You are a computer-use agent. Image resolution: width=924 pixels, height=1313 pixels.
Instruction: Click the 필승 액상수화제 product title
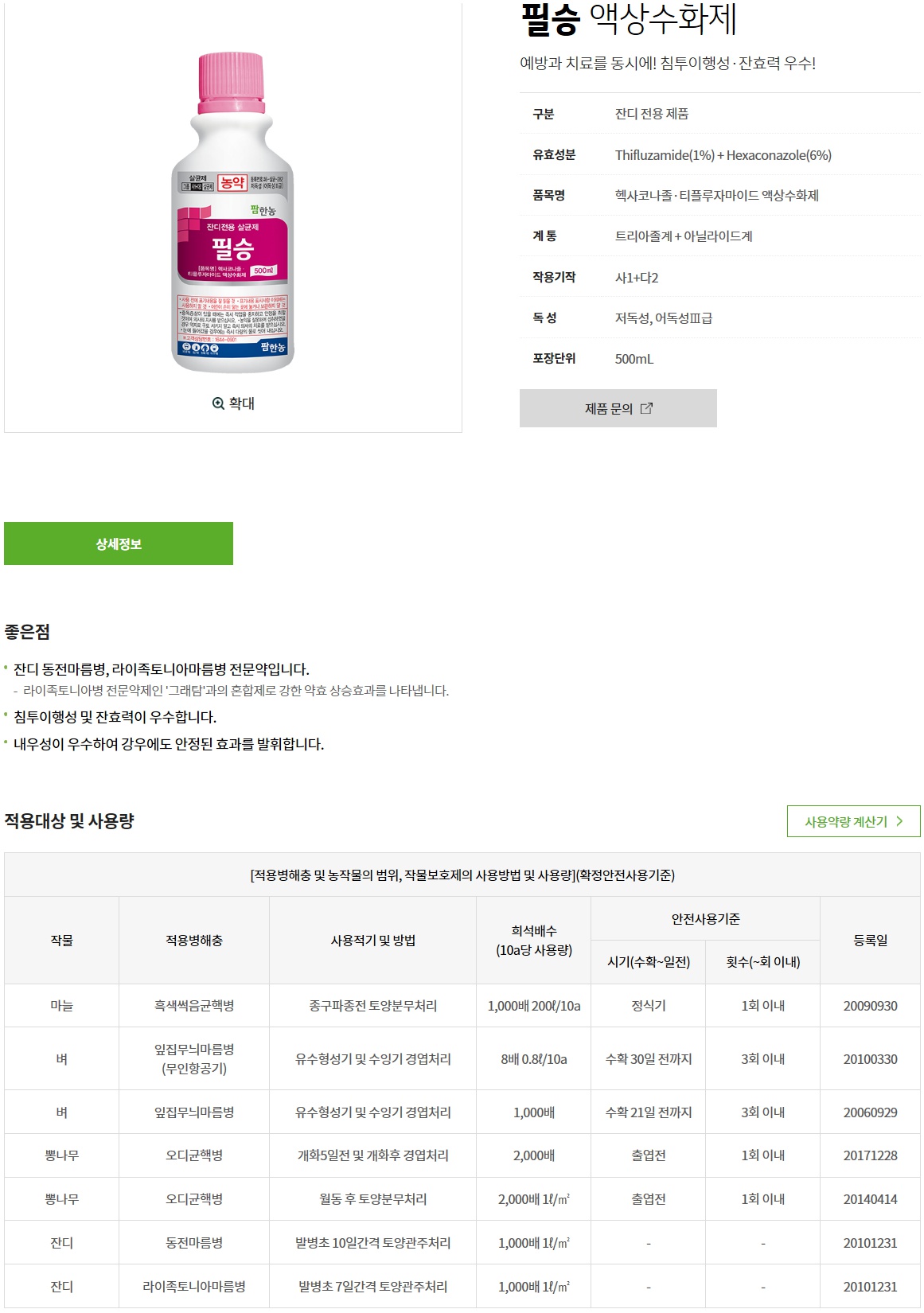click(629, 19)
